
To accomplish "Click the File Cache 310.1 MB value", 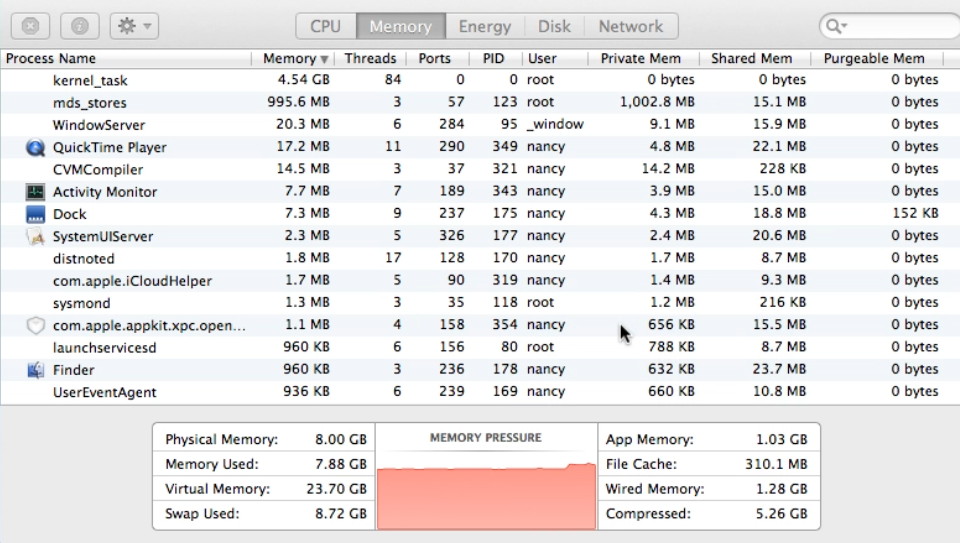I will pos(776,464).
